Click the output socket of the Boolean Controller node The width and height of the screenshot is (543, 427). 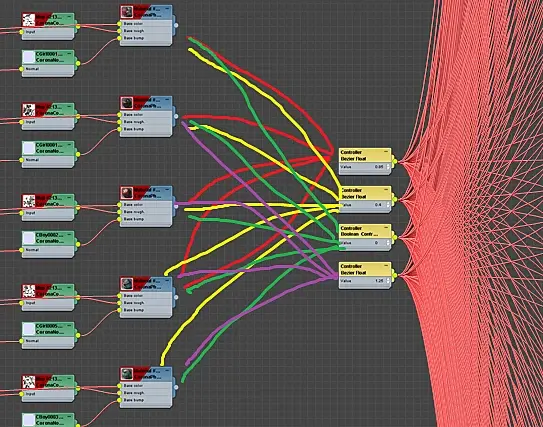(395, 238)
